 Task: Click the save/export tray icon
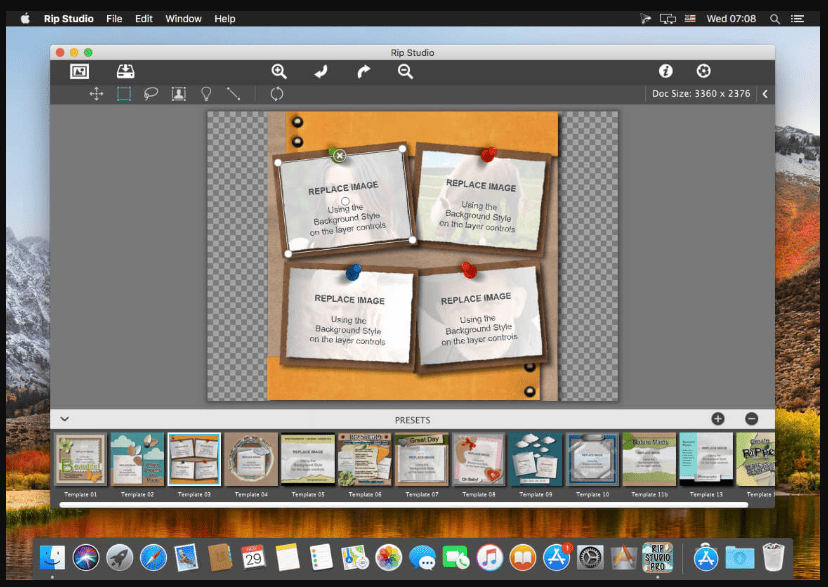126,71
